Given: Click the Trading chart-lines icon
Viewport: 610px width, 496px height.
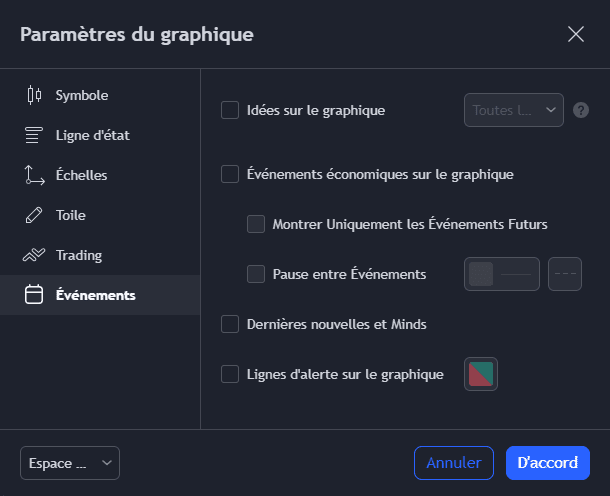Looking at the screenshot, I should click(34, 255).
